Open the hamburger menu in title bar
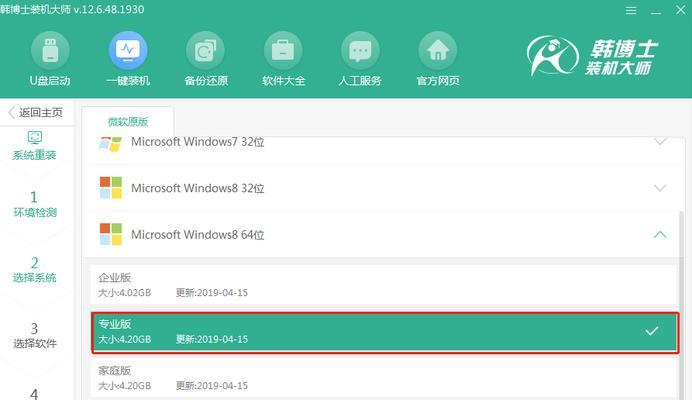 (x=631, y=10)
